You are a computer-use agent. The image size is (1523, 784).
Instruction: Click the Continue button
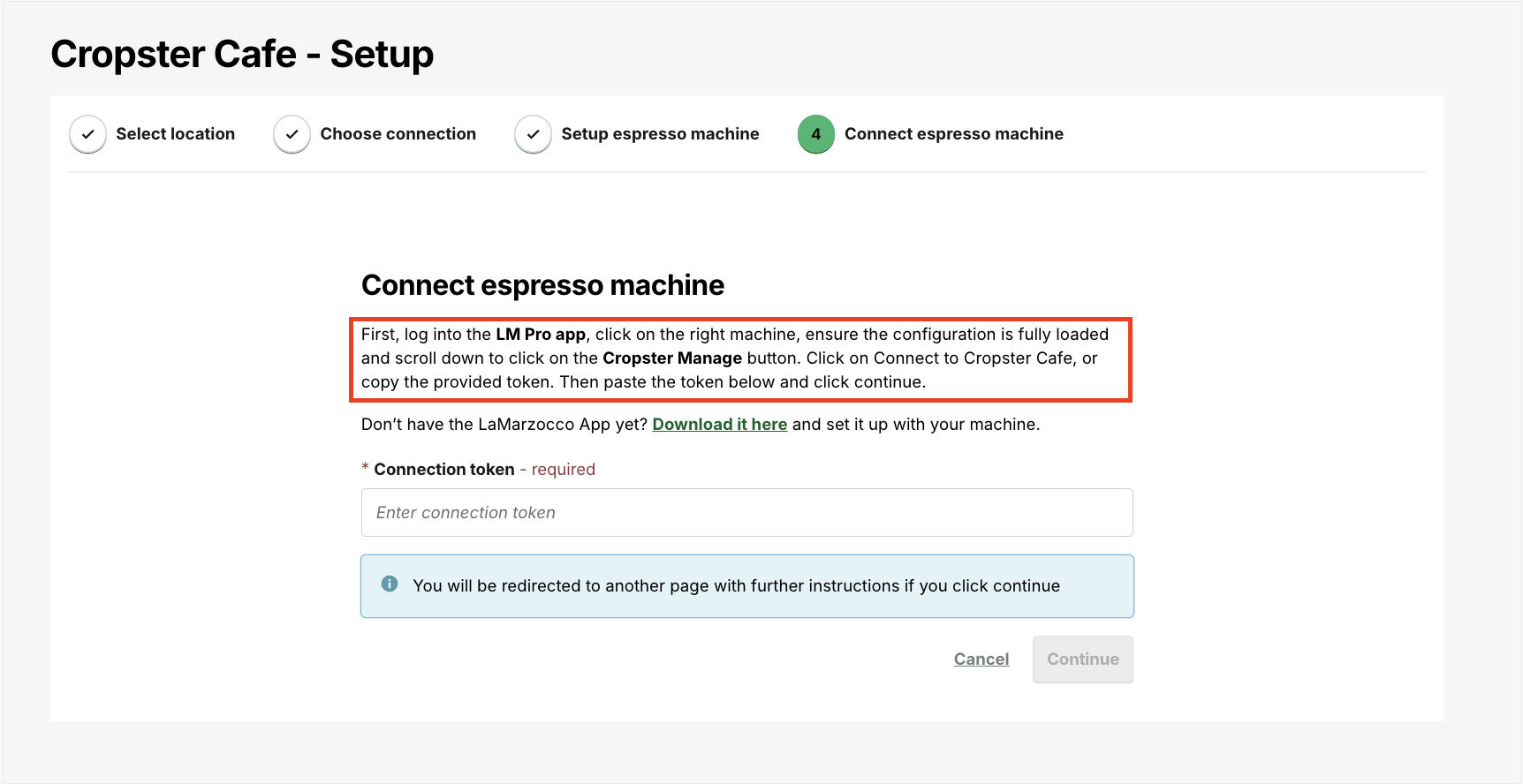(x=1083, y=660)
